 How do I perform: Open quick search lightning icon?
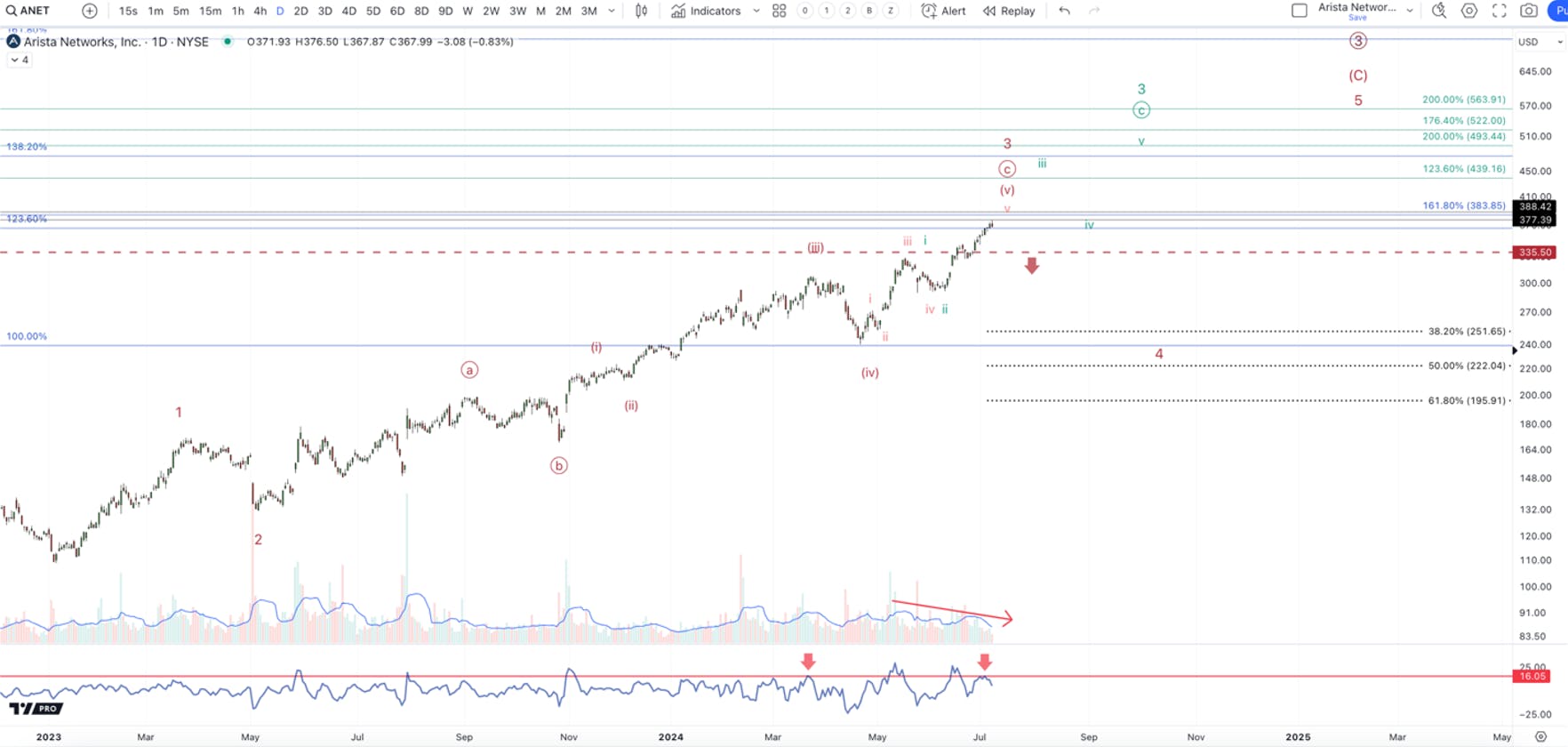pos(1439,11)
